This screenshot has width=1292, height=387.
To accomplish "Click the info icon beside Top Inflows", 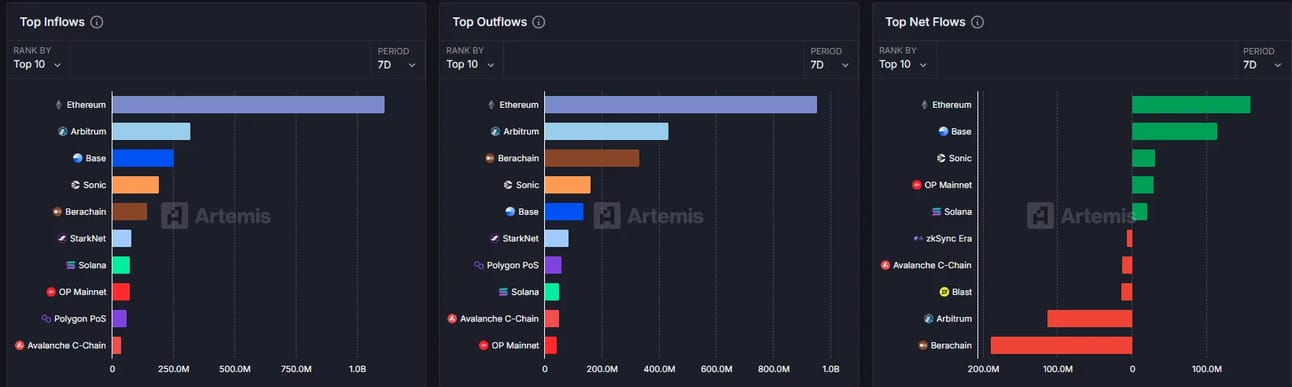I will pos(96,22).
